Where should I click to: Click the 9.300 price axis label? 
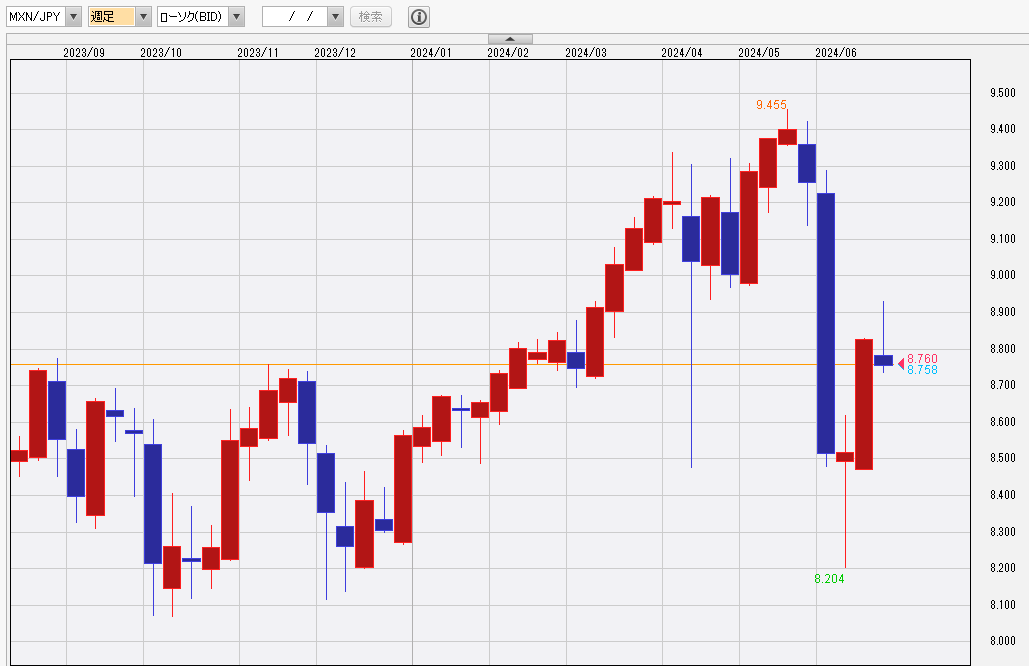(1003, 165)
